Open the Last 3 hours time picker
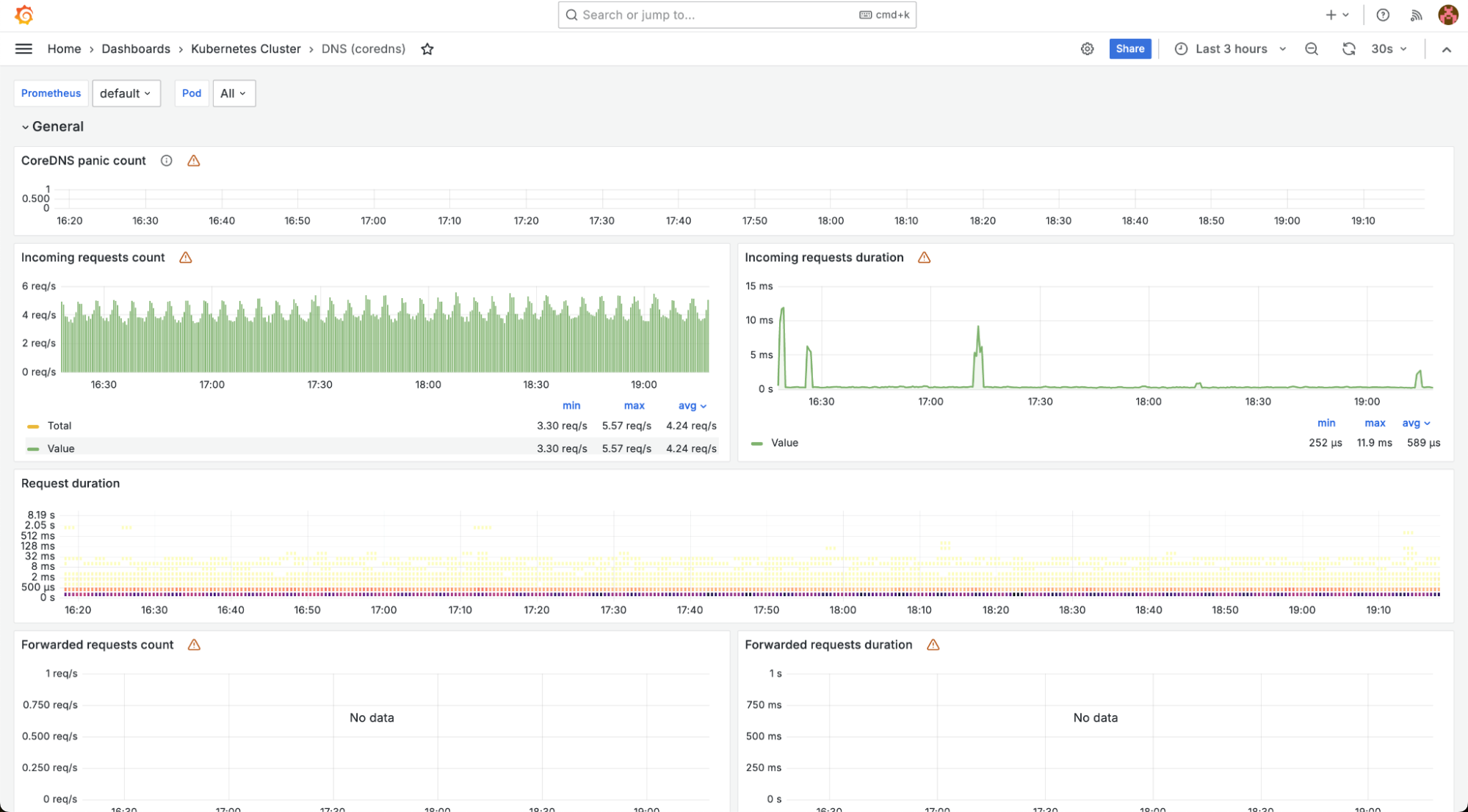This screenshot has width=1468, height=812. (x=1231, y=49)
